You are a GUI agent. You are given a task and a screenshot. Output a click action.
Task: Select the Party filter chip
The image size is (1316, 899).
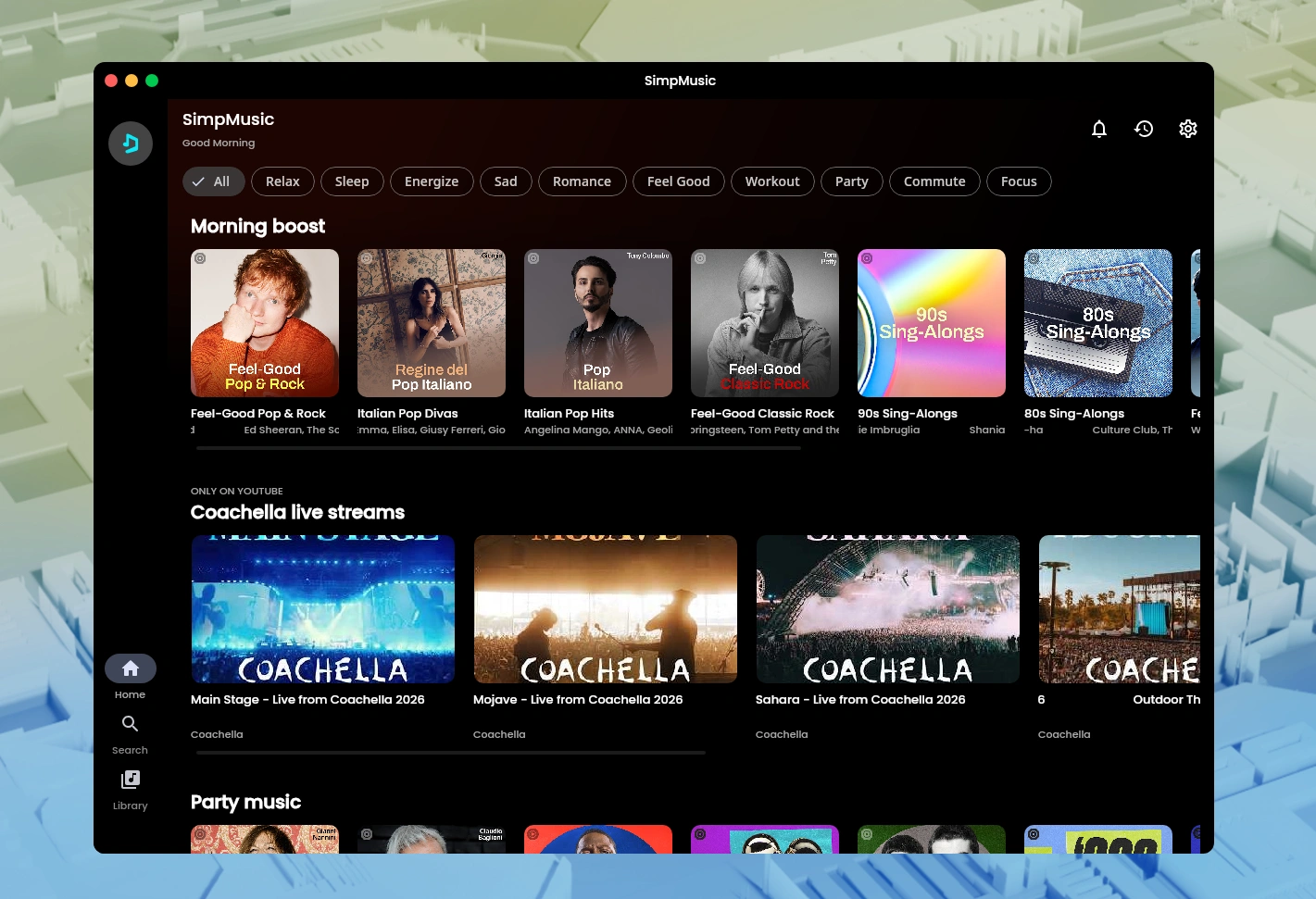click(851, 181)
